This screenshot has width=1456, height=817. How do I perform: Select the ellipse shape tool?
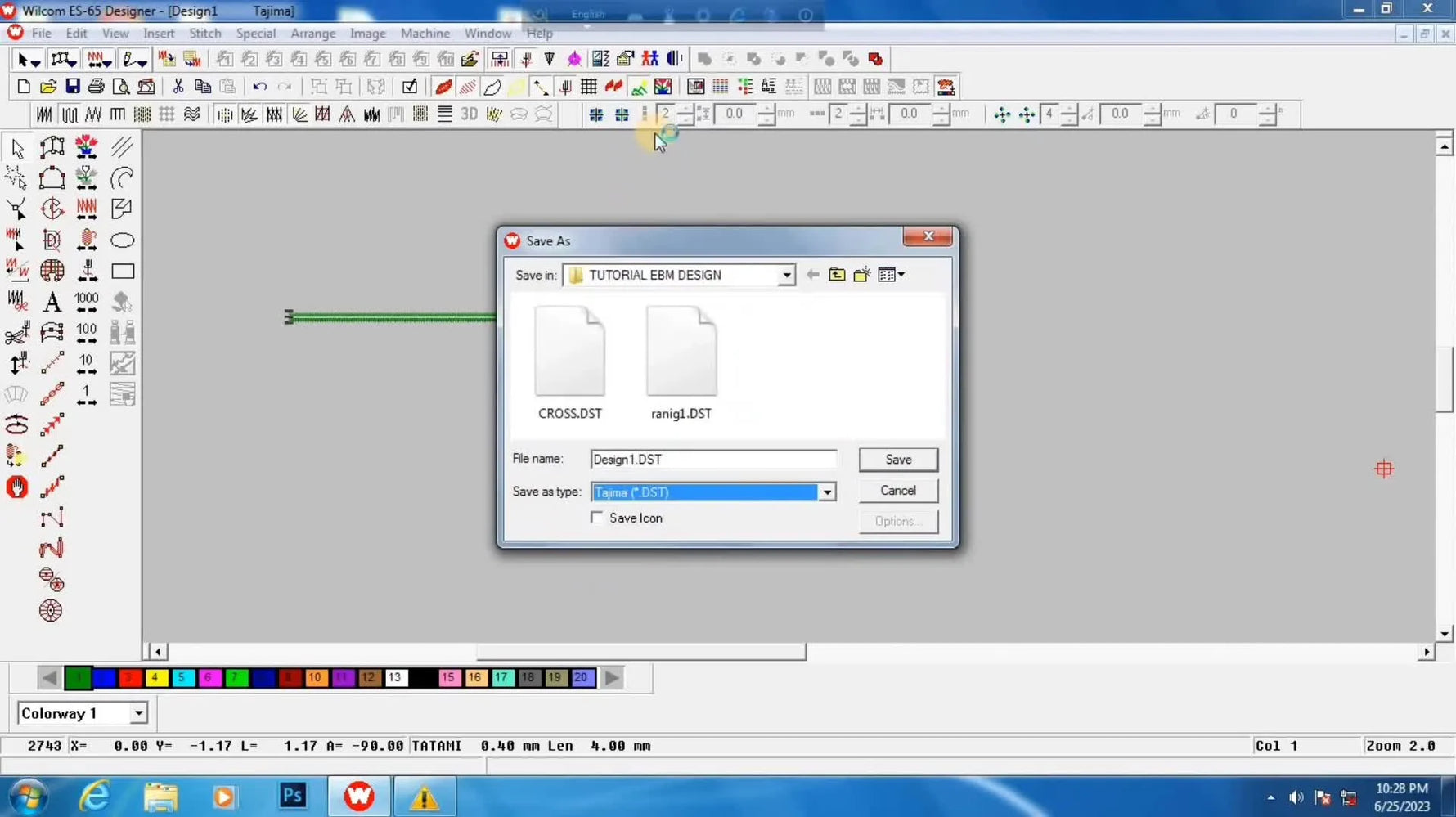[122, 240]
